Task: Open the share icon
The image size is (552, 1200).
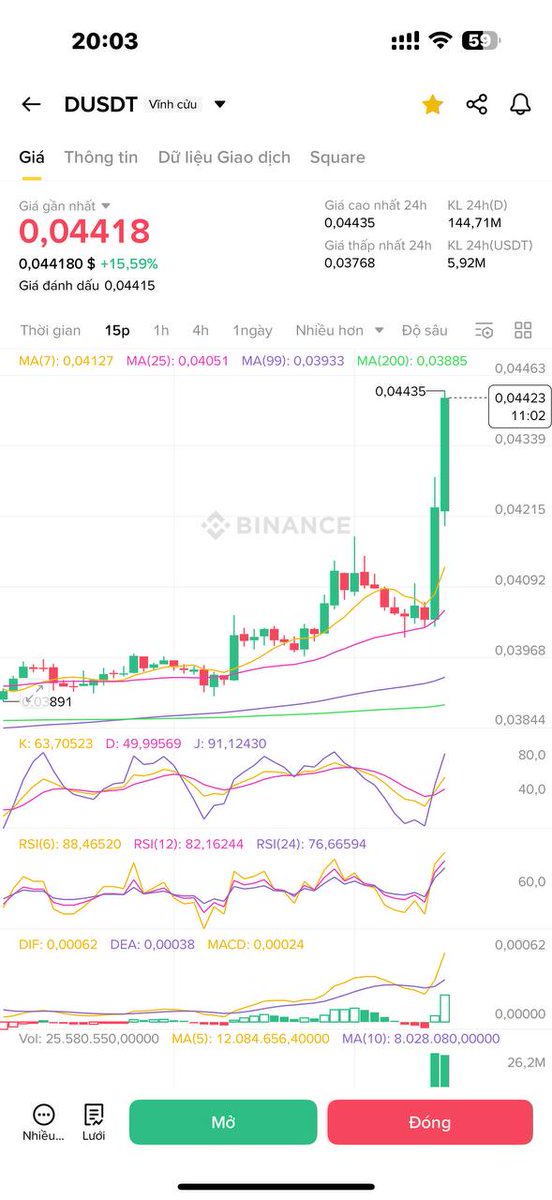Action: (x=477, y=105)
